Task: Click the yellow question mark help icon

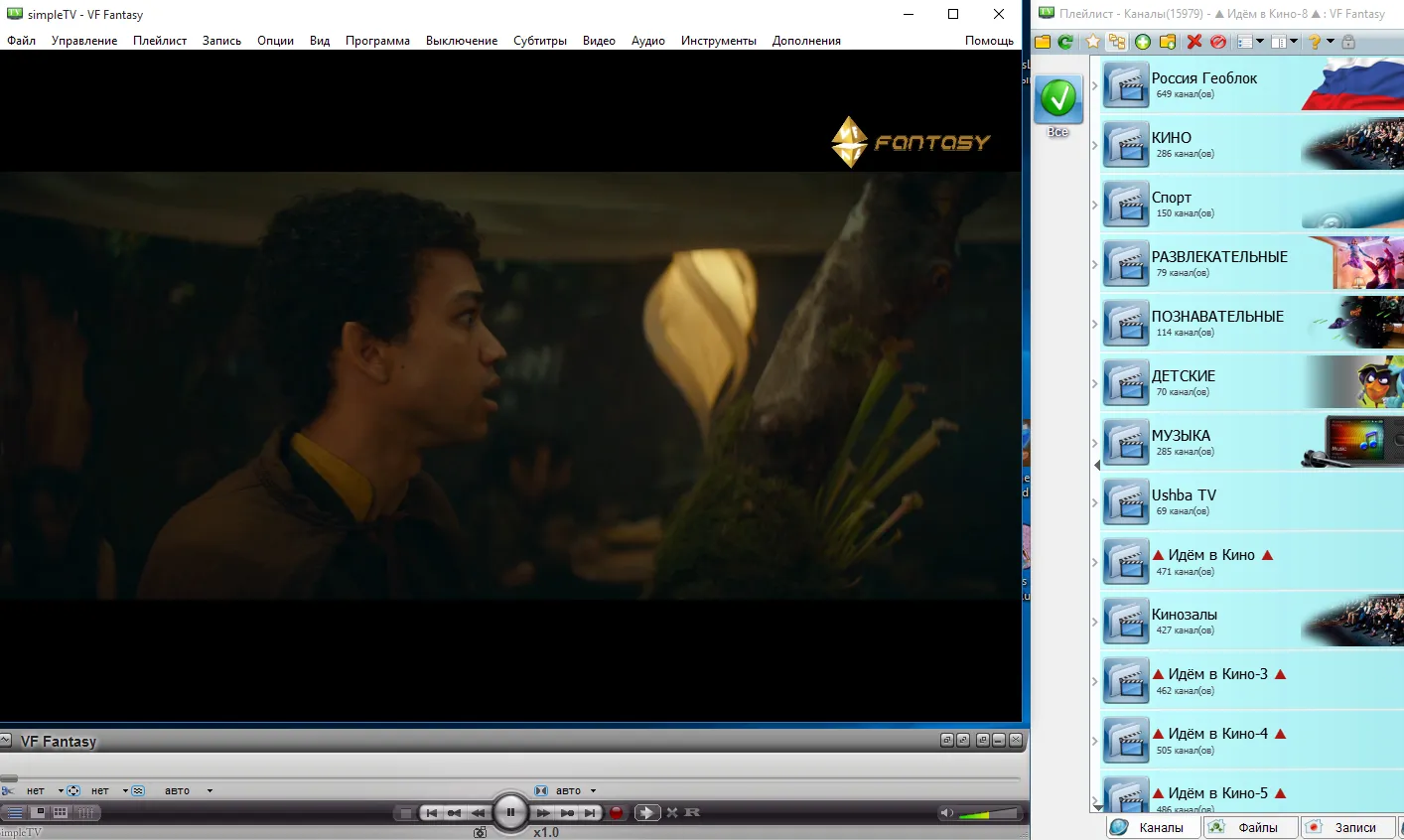Action: click(1315, 42)
